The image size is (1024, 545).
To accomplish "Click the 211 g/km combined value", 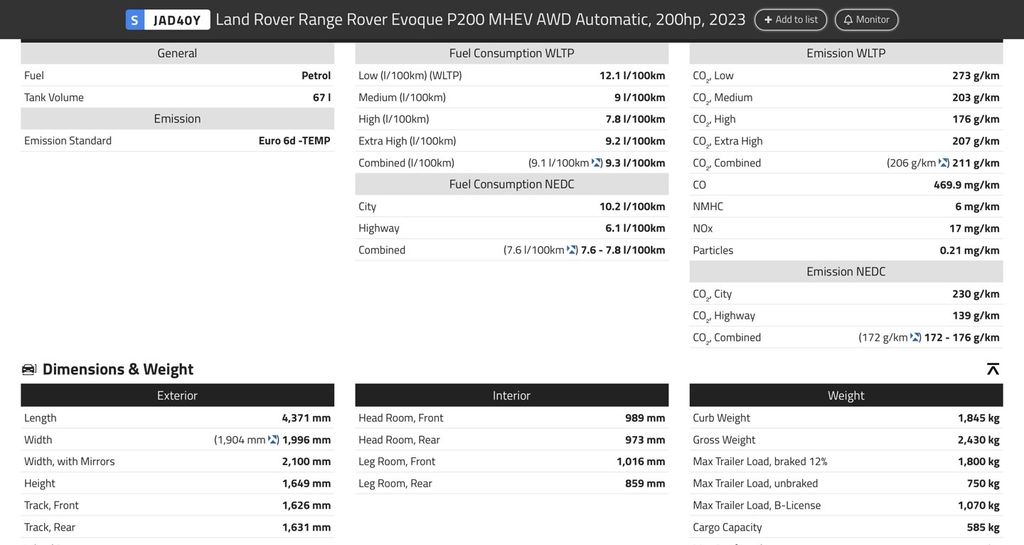I will 976,163.
